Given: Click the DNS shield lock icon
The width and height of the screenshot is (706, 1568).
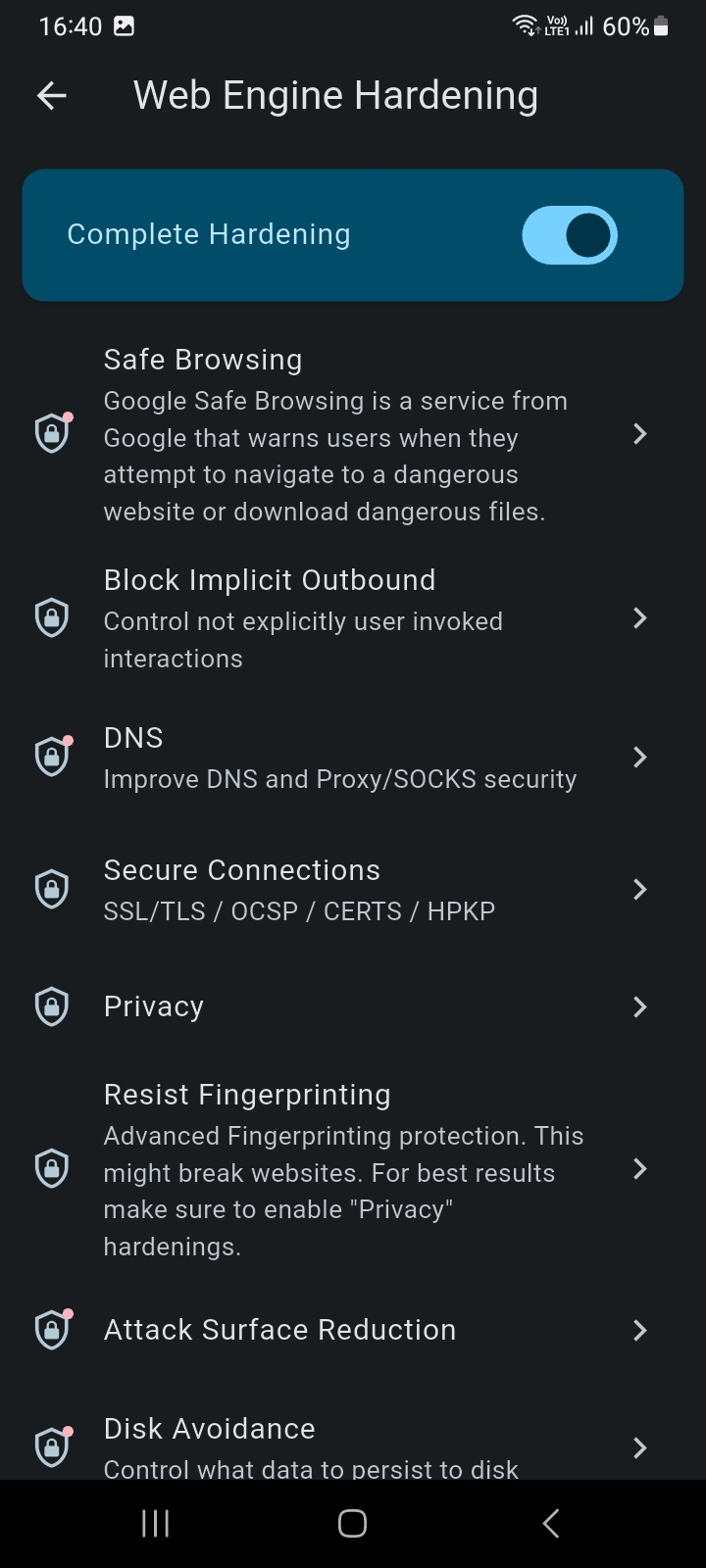Looking at the screenshot, I should click(52, 757).
